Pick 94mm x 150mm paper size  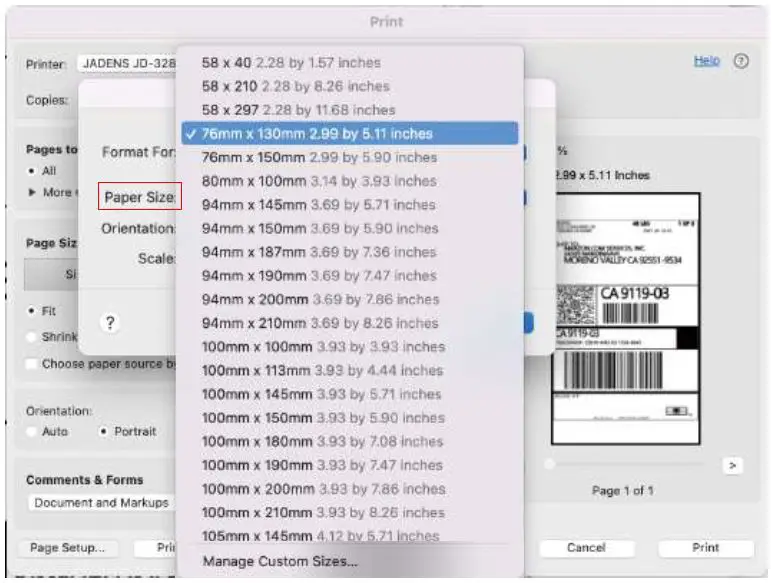[x=350, y=228]
